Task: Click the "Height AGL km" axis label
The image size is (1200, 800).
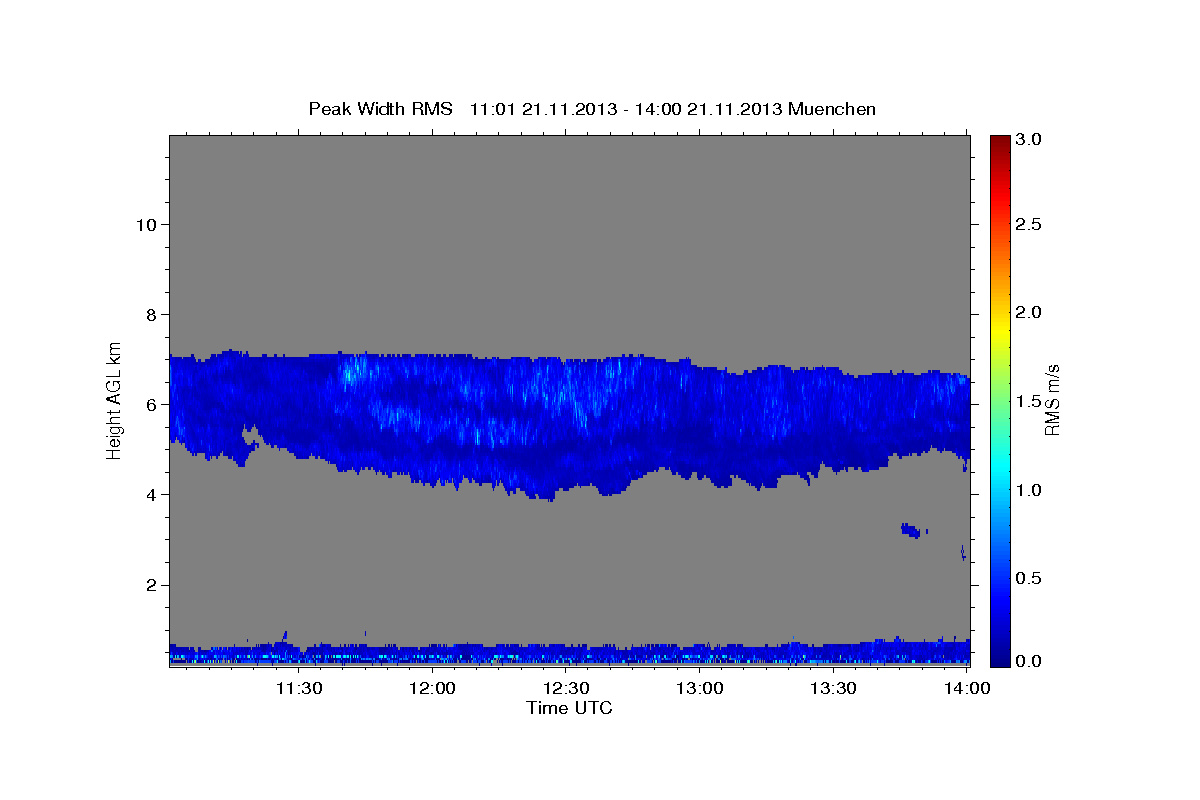Action: click(115, 399)
